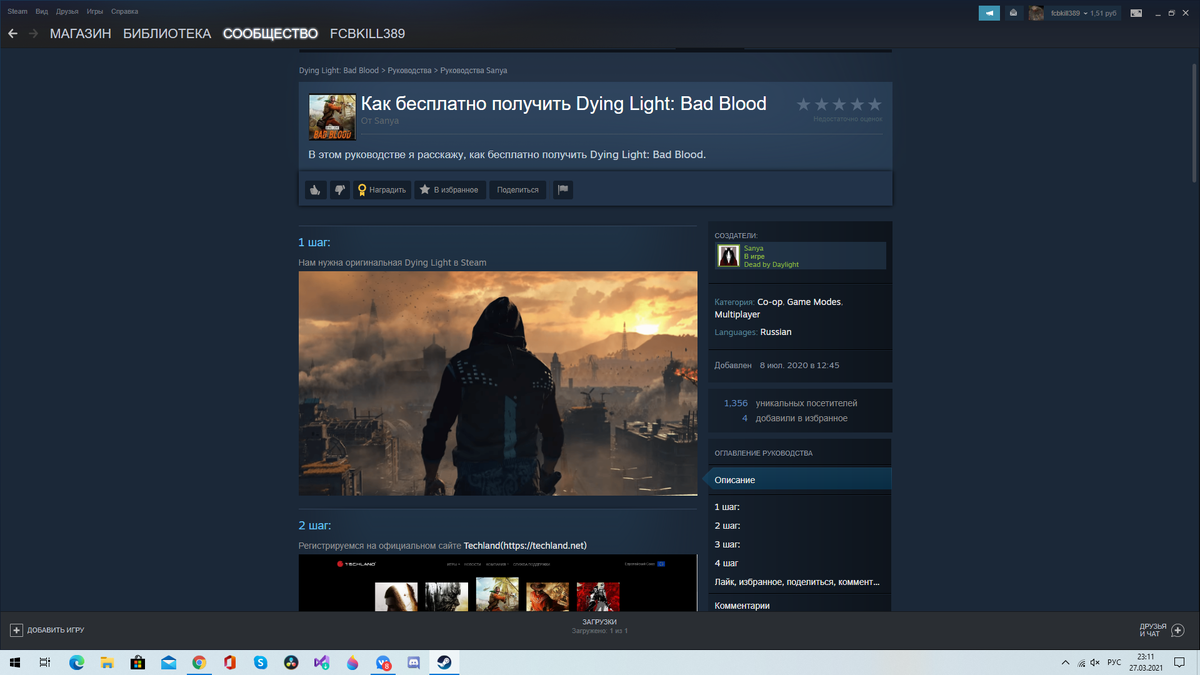Screen dimensions: 1200x675
Task: Go back with the left arrow
Action: coord(13,34)
